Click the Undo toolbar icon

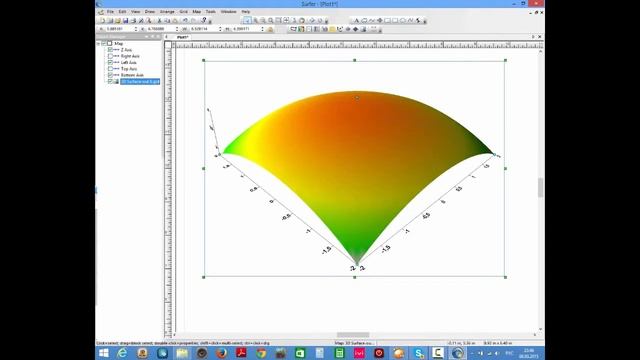tap(186, 20)
